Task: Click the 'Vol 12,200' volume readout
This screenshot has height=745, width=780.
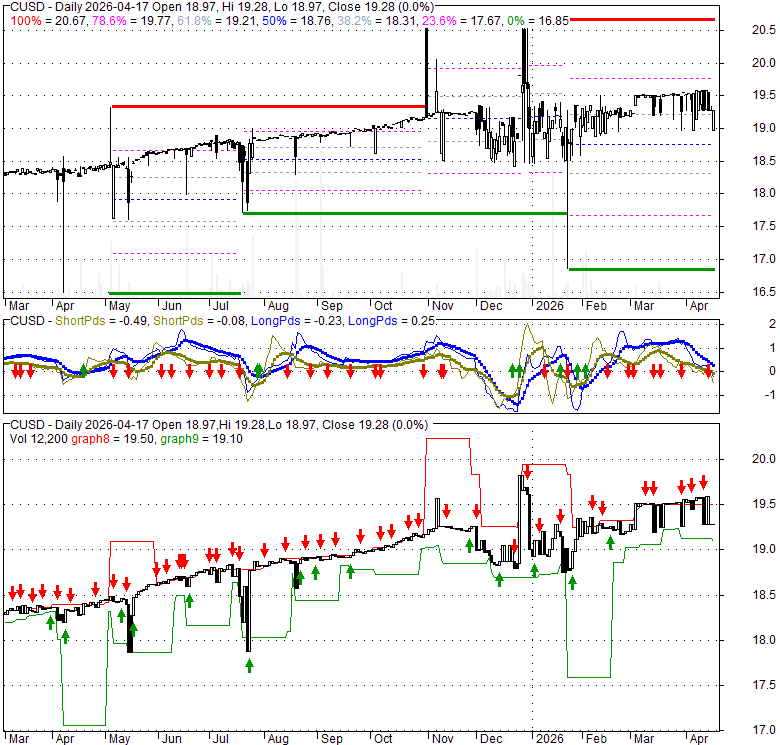Action: pos(39,439)
